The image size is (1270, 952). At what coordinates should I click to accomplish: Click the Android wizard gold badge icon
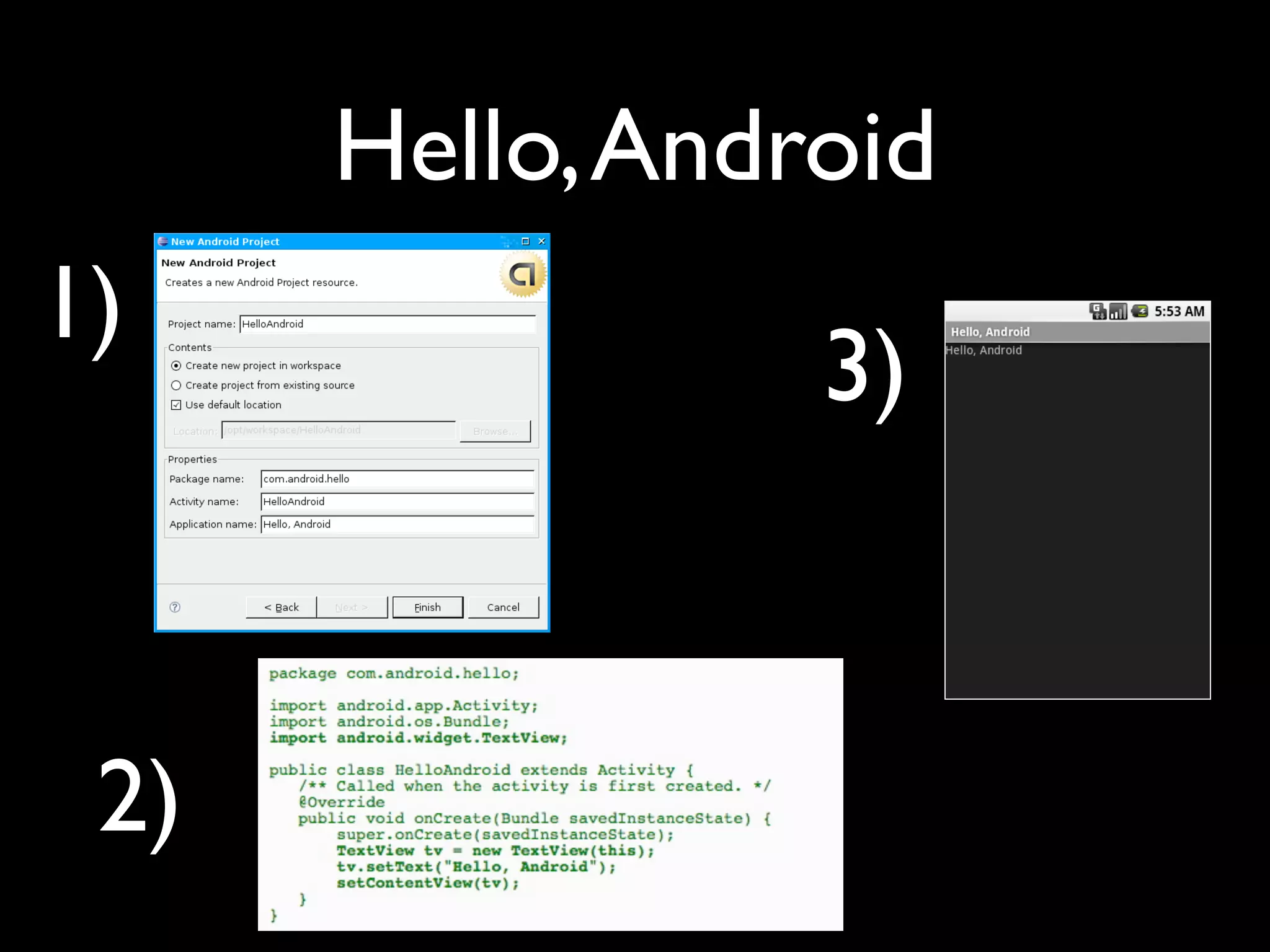click(x=523, y=275)
